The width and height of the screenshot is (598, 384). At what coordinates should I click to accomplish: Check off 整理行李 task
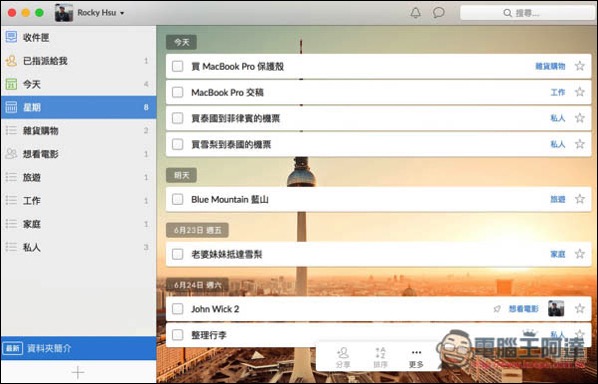click(x=177, y=335)
